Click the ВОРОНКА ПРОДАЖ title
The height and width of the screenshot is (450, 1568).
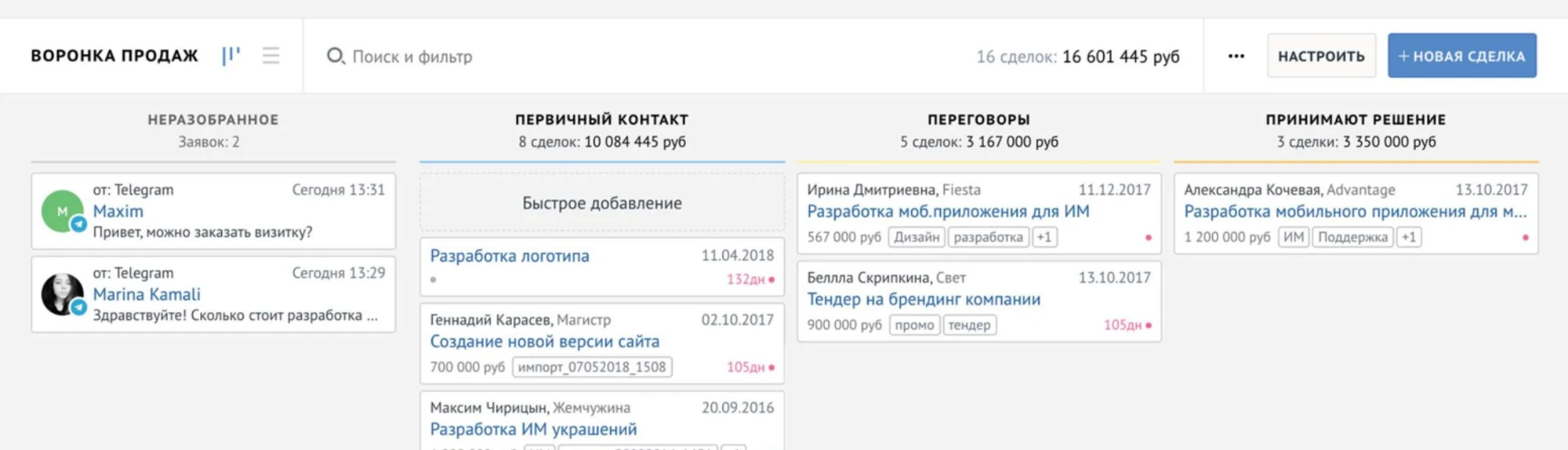click(x=114, y=56)
